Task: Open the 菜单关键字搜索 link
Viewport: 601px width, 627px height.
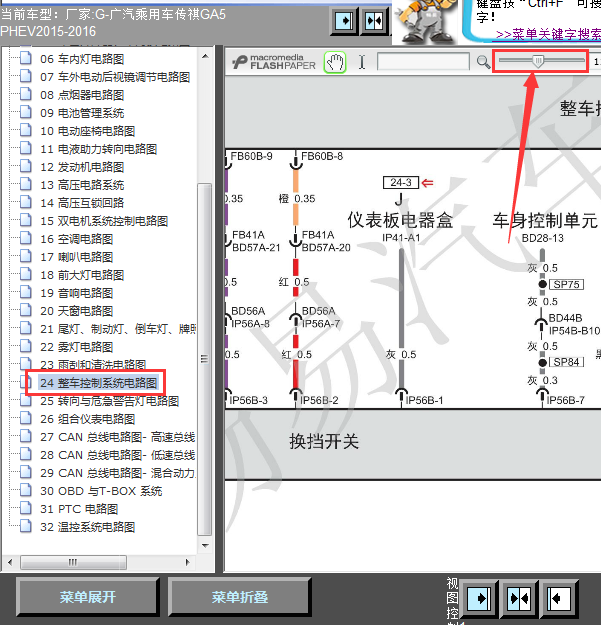Action: (x=548, y=34)
